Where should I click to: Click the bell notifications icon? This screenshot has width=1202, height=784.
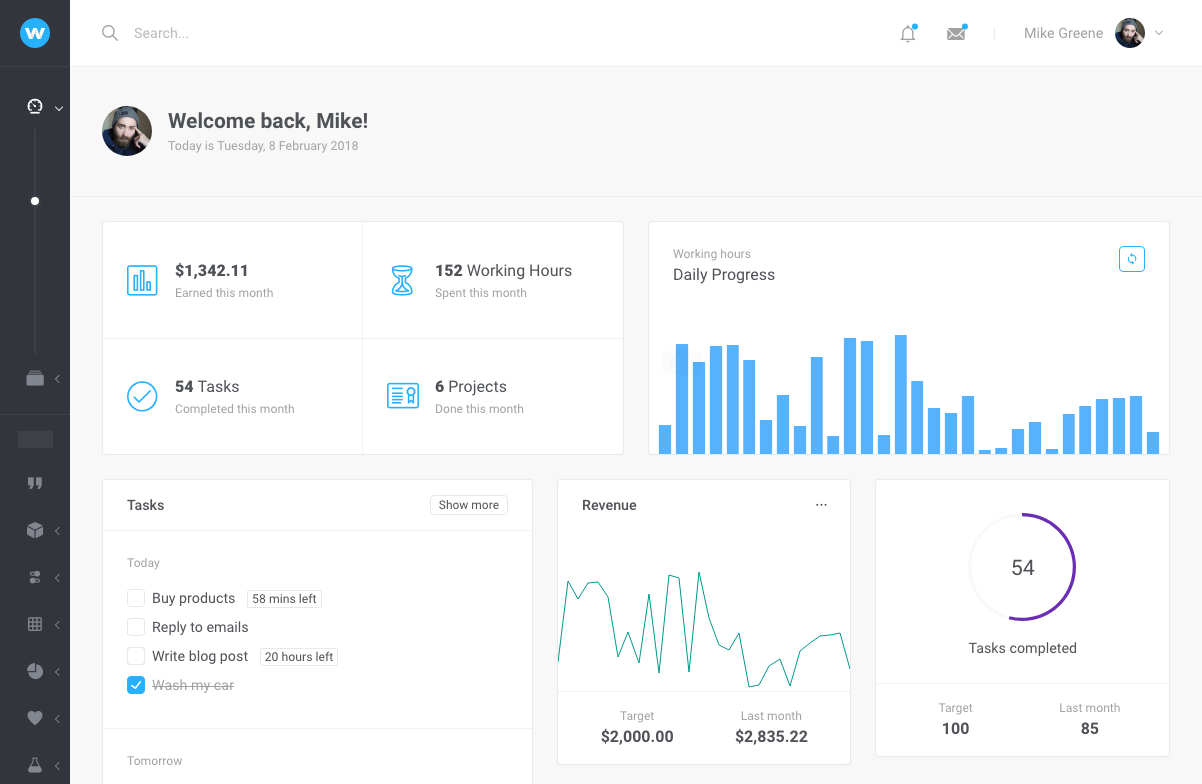pyautogui.click(x=907, y=34)
